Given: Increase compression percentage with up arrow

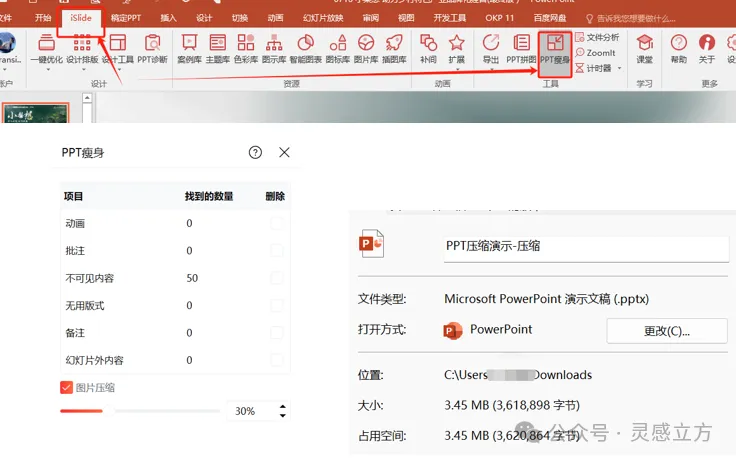Looking at the screenshot, I should click(x=283, y=407).
